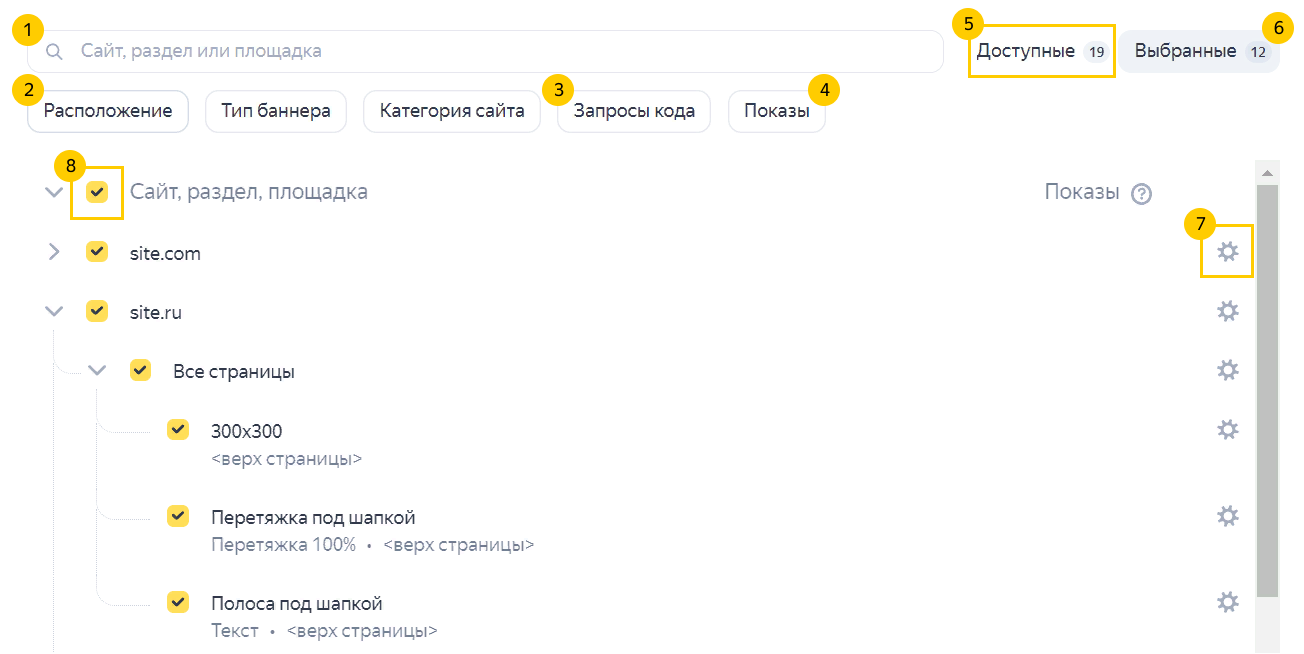Click the search magnifier icon
Viewport: 1304px width, 654px height.
[55, 51]
